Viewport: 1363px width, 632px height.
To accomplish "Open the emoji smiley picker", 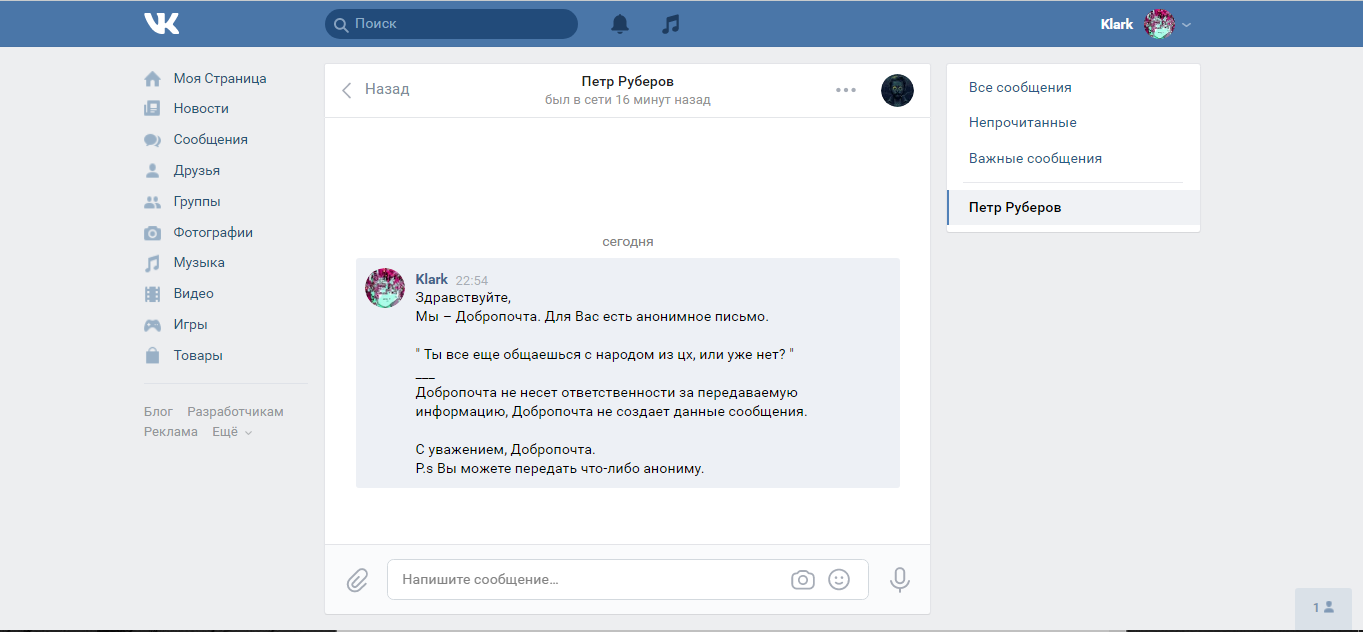I will pos(839,579).
